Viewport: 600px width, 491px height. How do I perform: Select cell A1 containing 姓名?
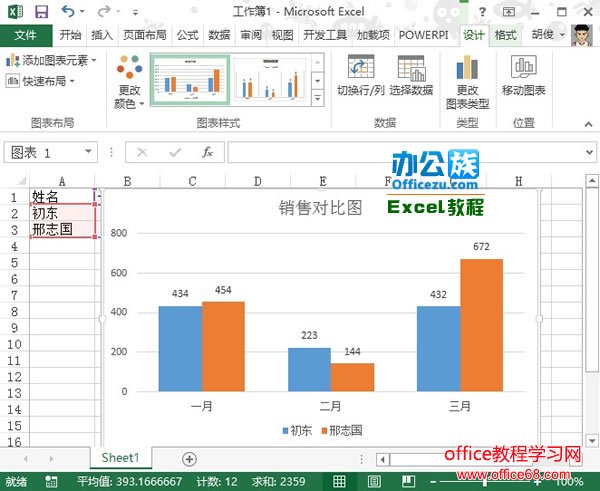(62, 197)
